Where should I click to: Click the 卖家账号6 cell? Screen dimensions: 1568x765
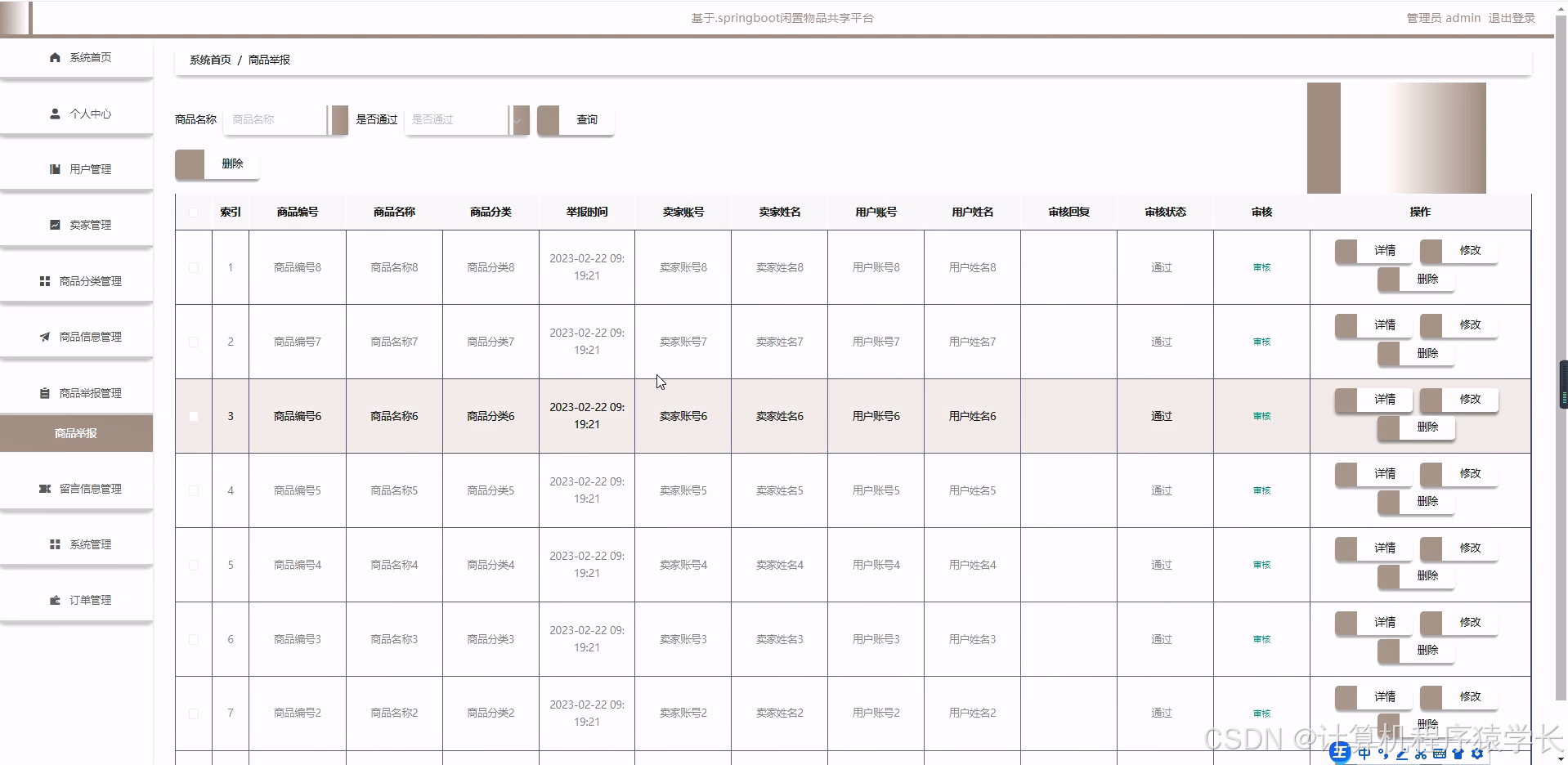point(683,416)
